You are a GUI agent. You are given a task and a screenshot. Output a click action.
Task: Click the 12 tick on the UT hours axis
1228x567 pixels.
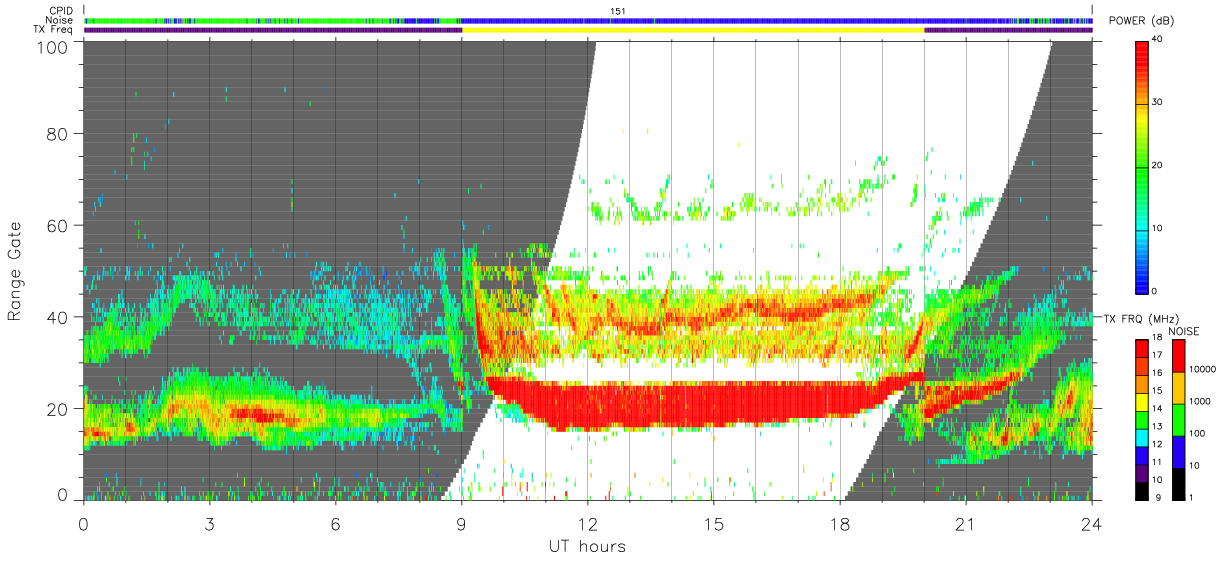pos(588,524)
